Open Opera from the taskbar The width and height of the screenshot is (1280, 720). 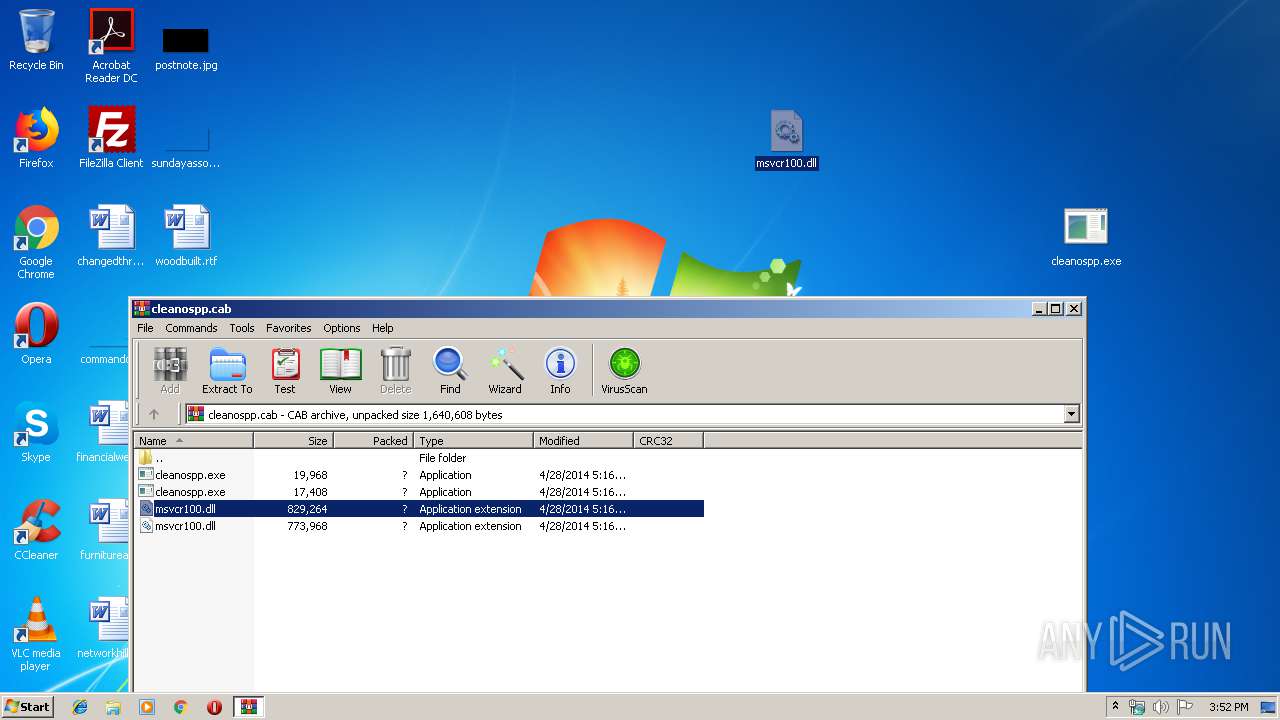coord(214,707)
